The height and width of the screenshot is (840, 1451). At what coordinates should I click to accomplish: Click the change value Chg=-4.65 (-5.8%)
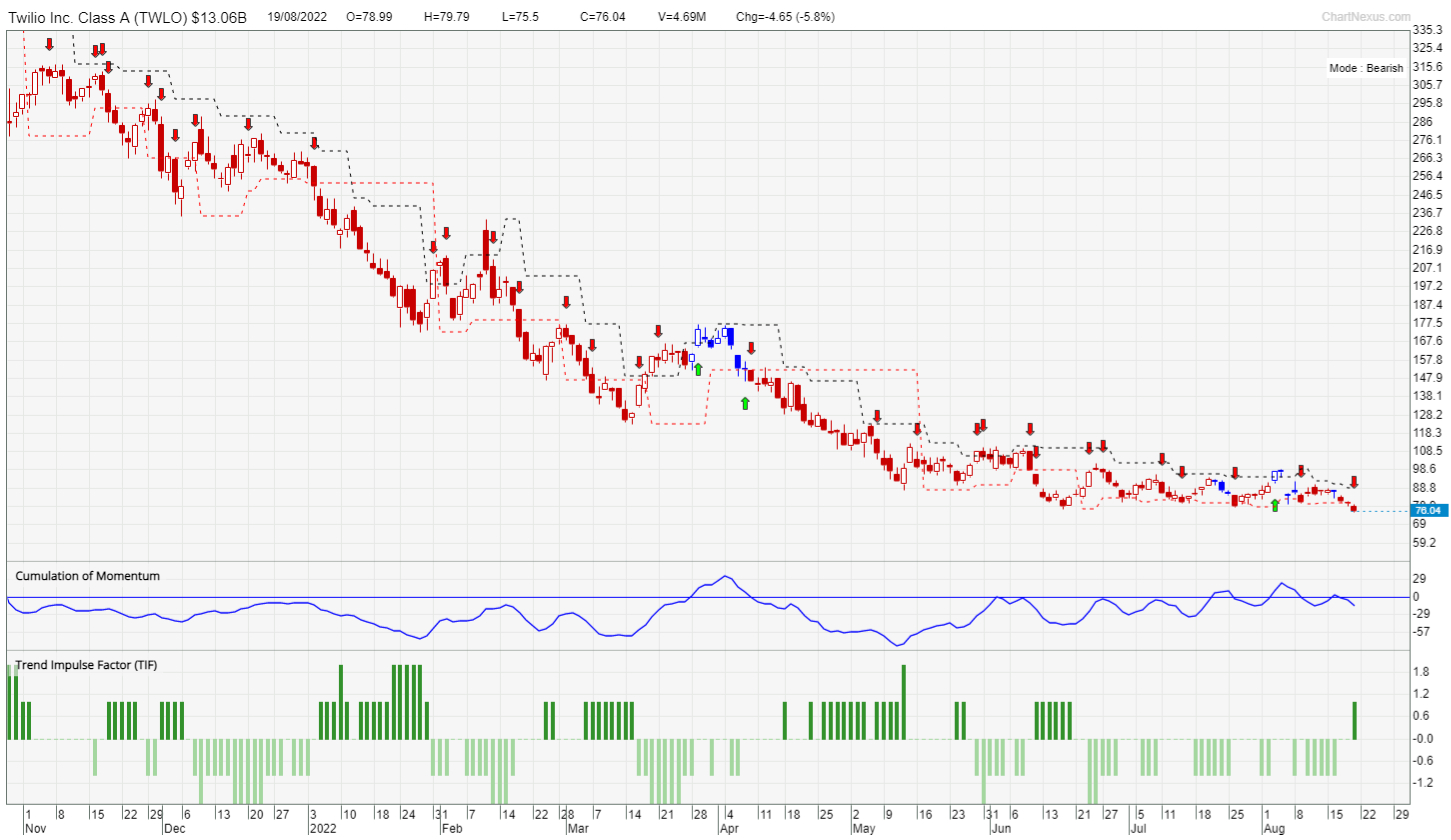click(785, 17)
